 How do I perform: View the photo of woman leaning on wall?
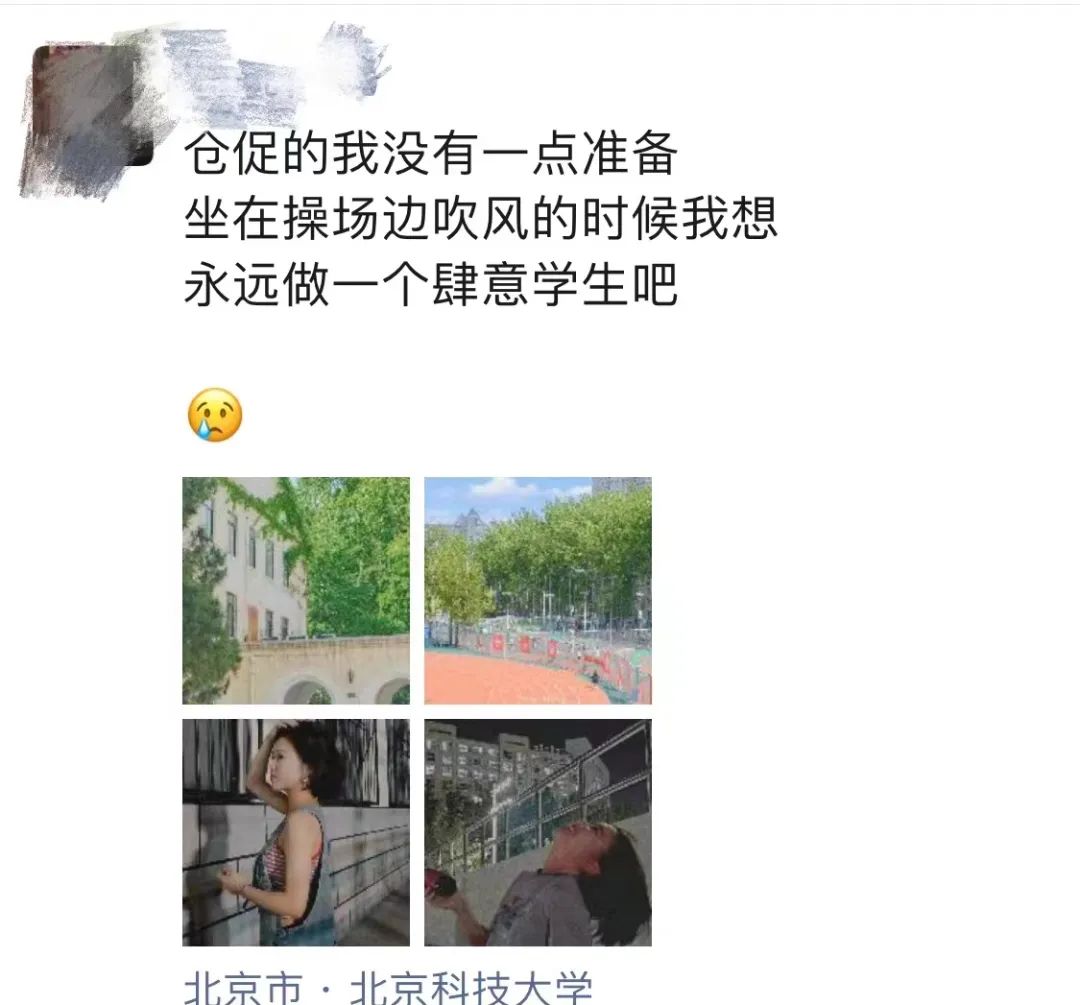click(x=296, y=832)
